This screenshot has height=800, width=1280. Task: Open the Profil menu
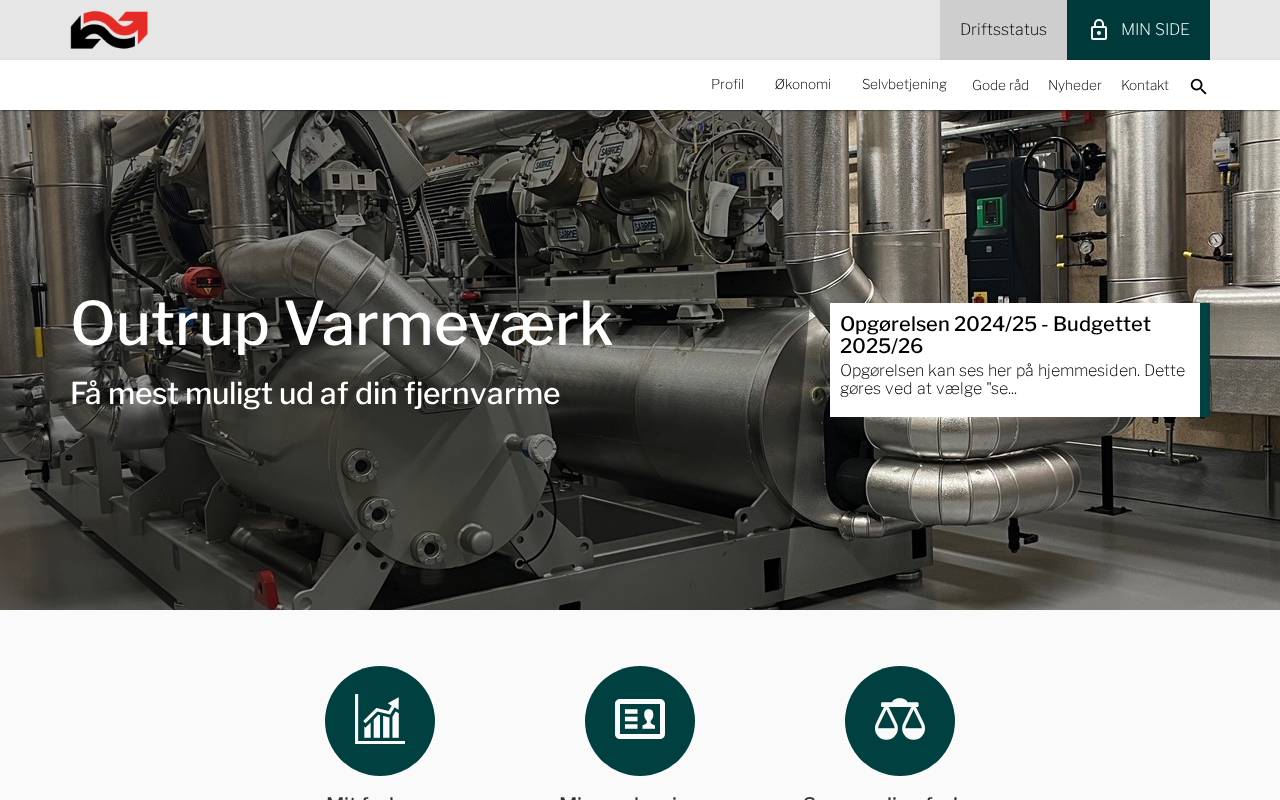[727, 84]
